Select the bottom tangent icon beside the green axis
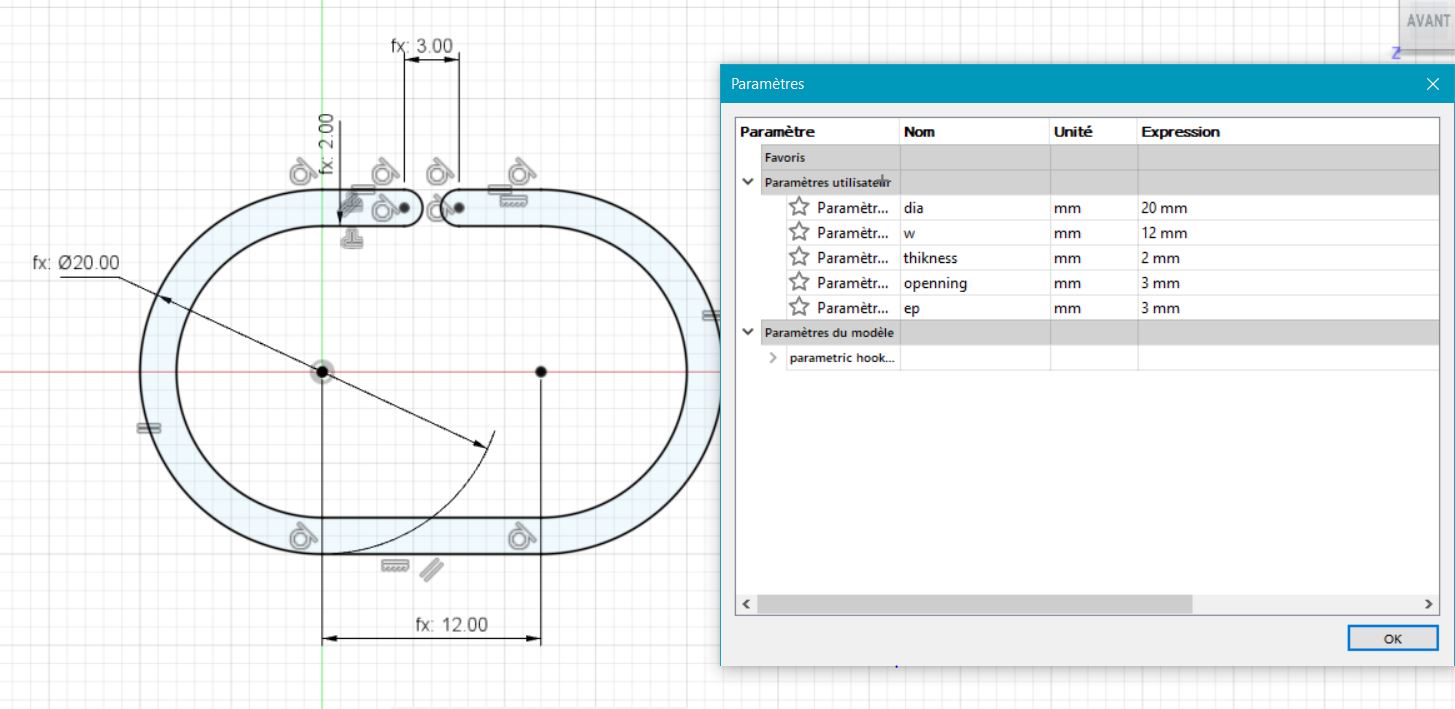The image size is (1455, 709). pyautogui.click(x=301, y=537)
